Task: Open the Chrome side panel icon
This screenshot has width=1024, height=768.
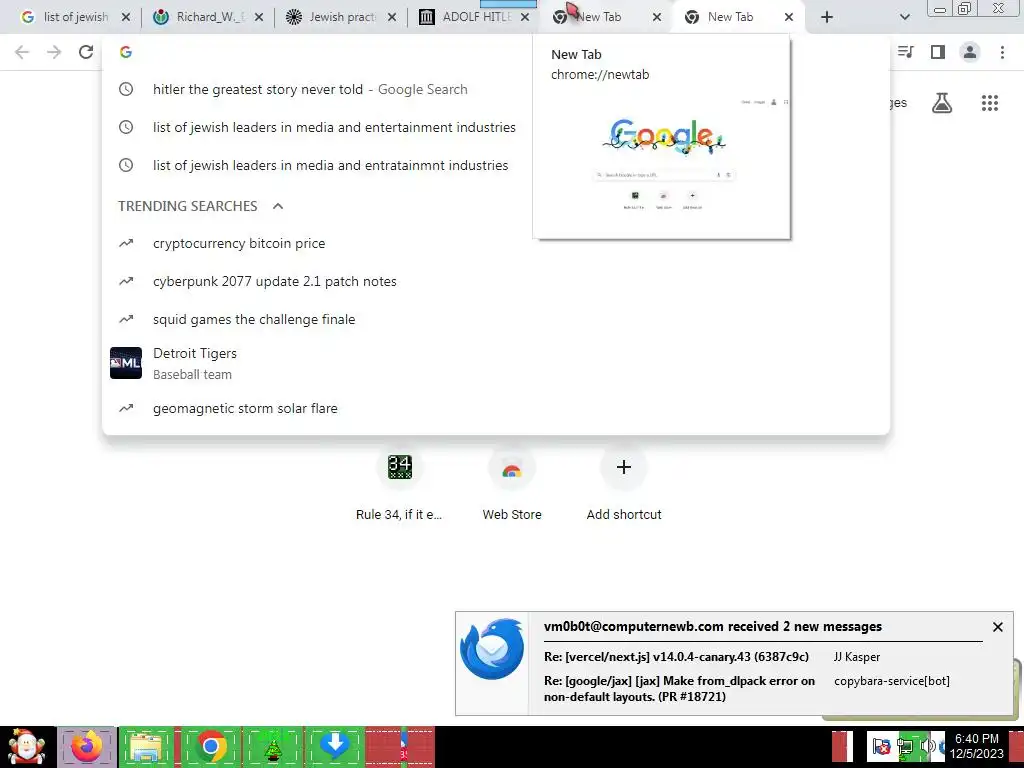Action: (938, 52)
